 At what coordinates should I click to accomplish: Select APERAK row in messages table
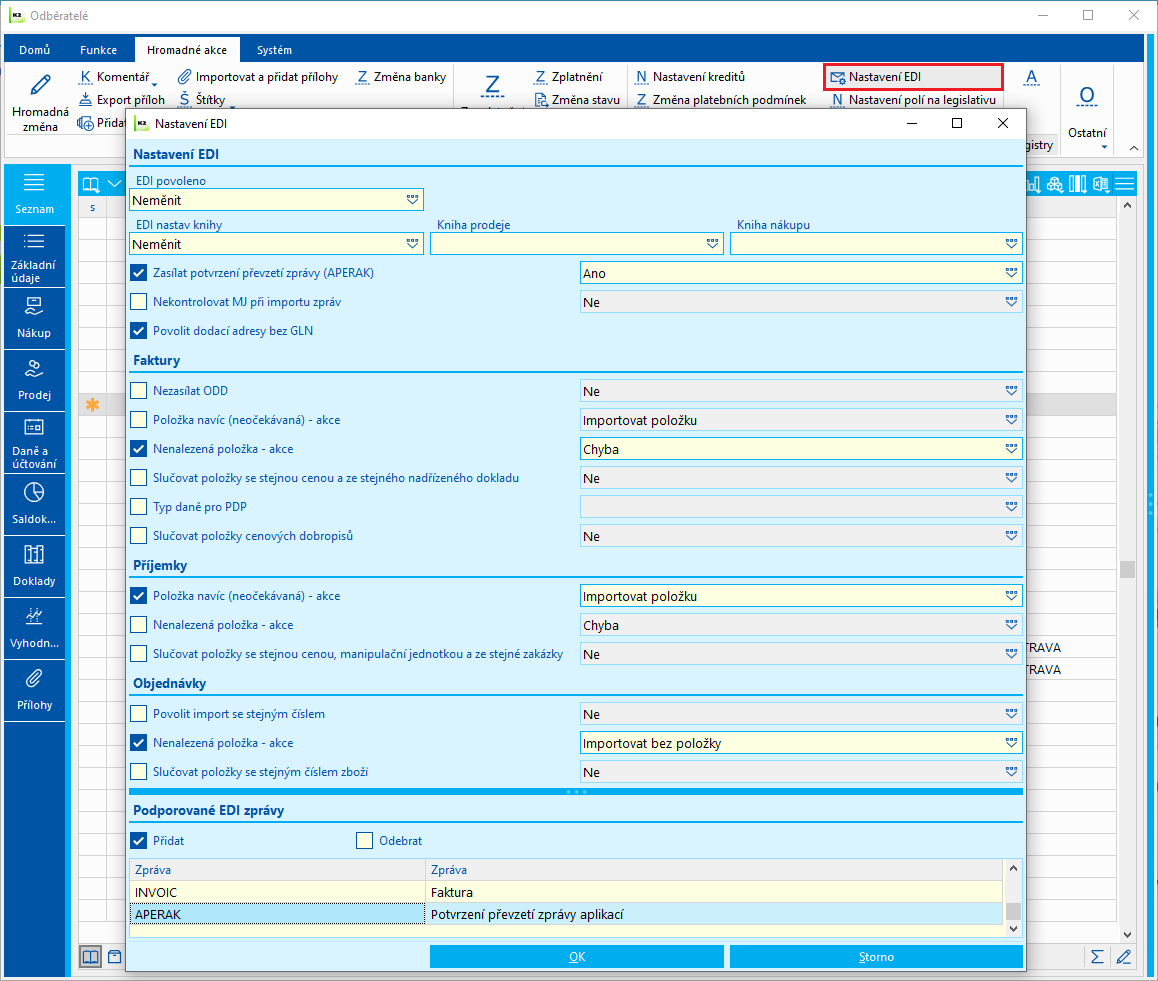[x=566, y=915]
